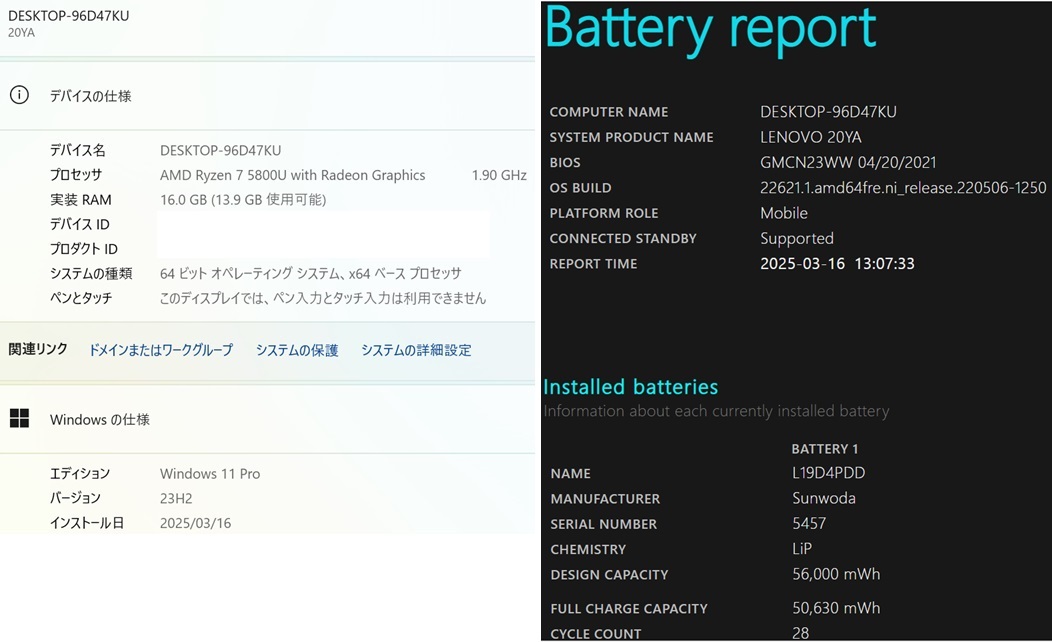Click the 関連リンク label
The image size is (1052, 642).
pos(38,349)
